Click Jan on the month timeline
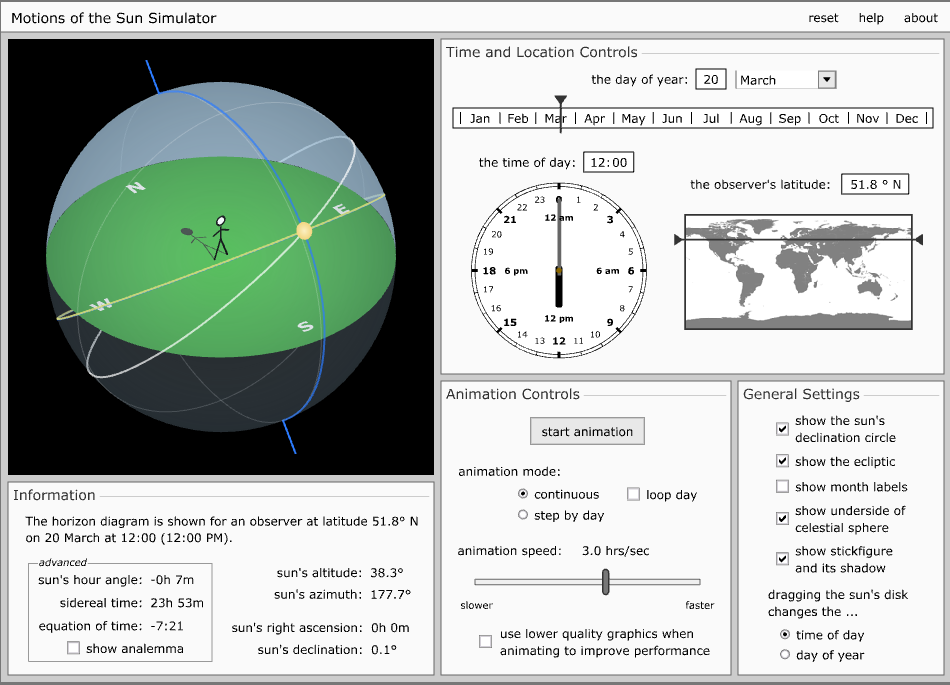Screen dimensions: 950x685 pyautogui.click(x=480, y=119)
